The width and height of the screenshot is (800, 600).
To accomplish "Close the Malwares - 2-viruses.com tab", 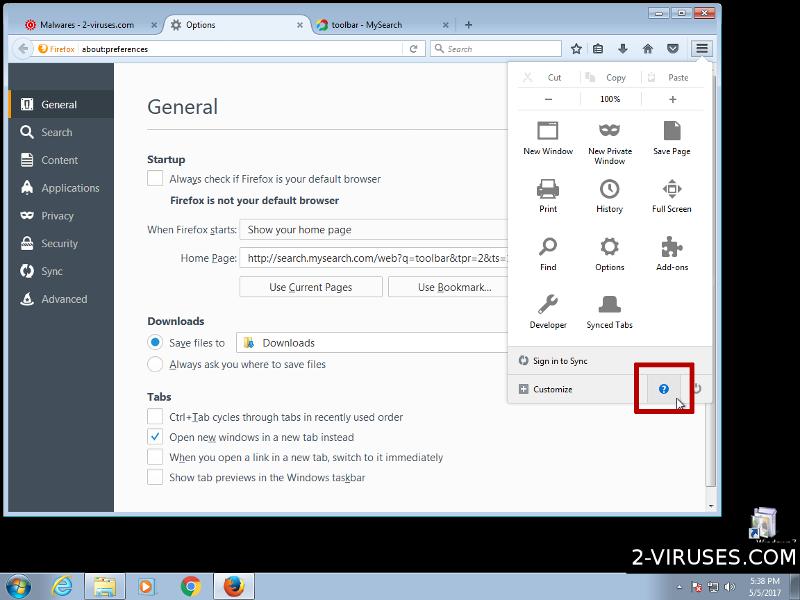I will [x=154, y=25].
